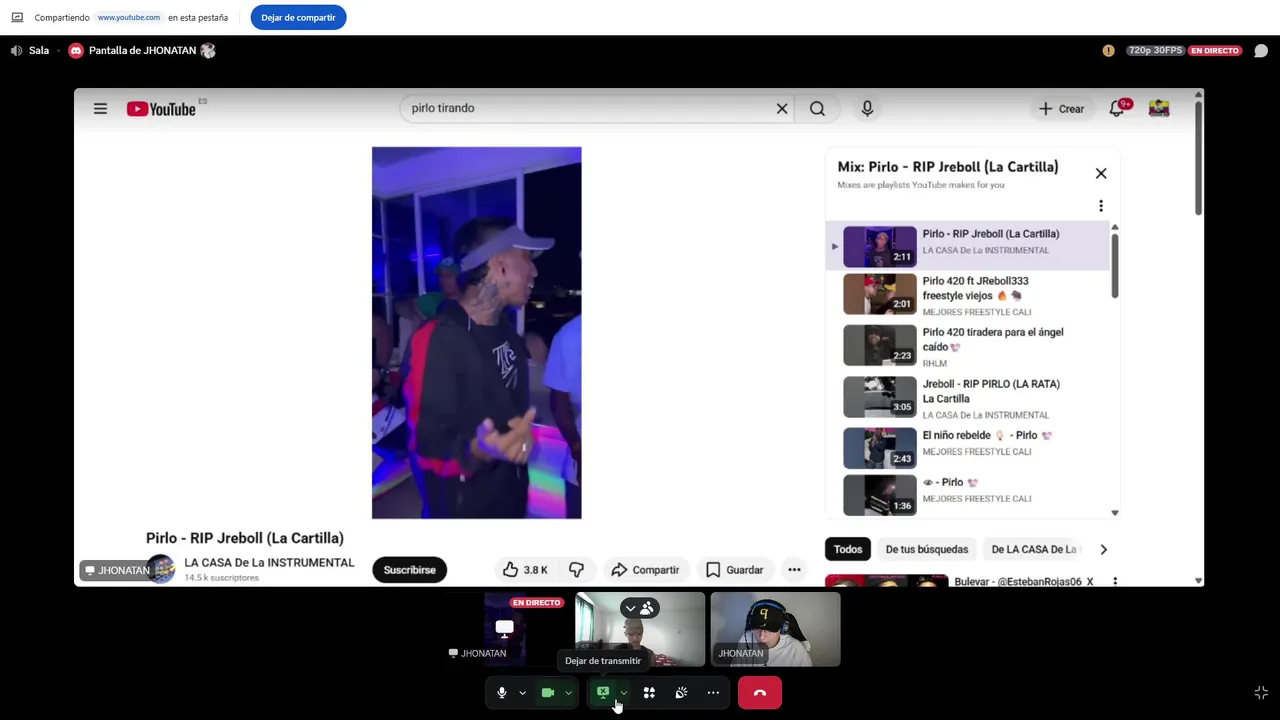Click the Discord logo beside Pantalla de JHONATAN
The image size is (1280, 720).
(x=75, y=50)
